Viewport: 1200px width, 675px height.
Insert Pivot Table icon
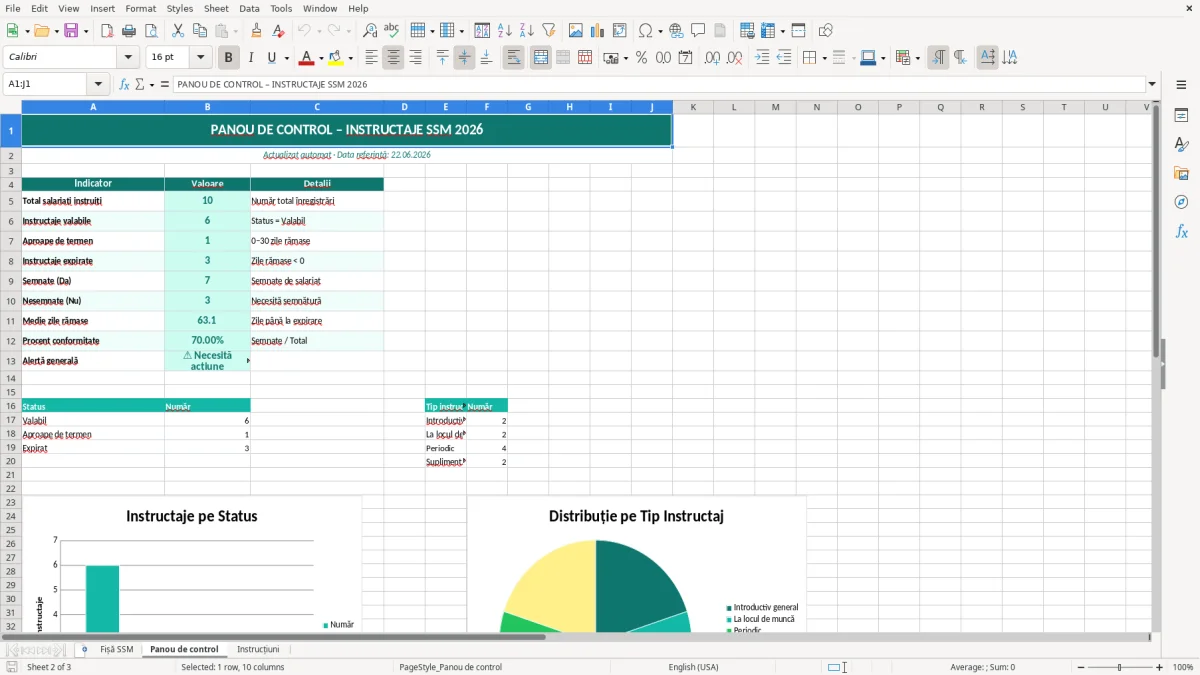[x=620, y=31]
